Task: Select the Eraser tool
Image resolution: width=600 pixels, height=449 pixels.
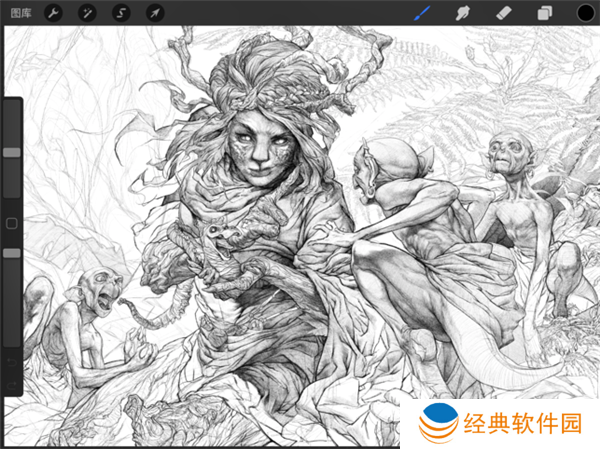Action: [505, 13]
